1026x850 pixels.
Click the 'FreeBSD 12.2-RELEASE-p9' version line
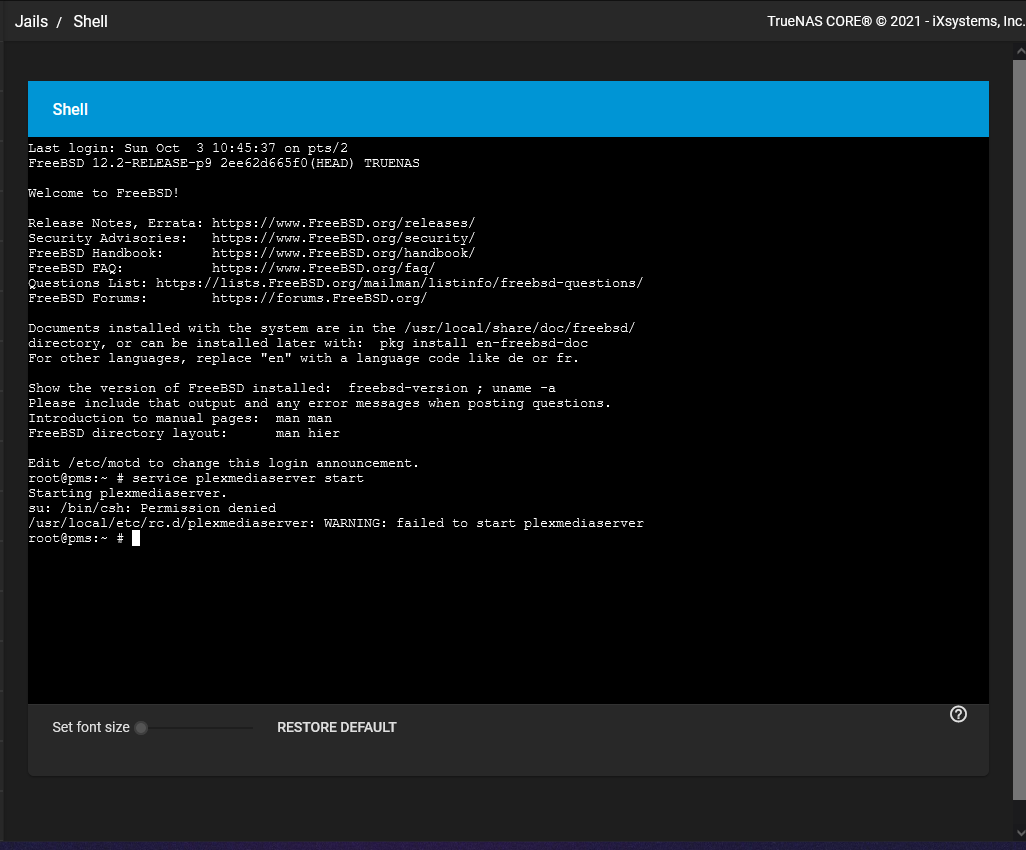click(x=224, y=164)
